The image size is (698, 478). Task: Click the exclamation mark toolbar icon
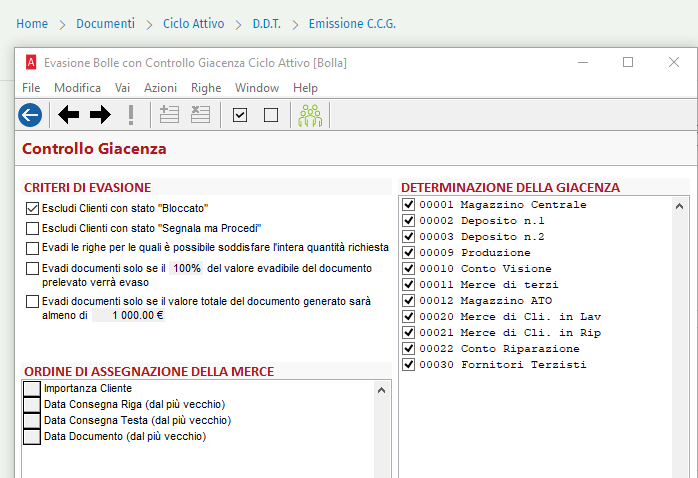(131, 115)
